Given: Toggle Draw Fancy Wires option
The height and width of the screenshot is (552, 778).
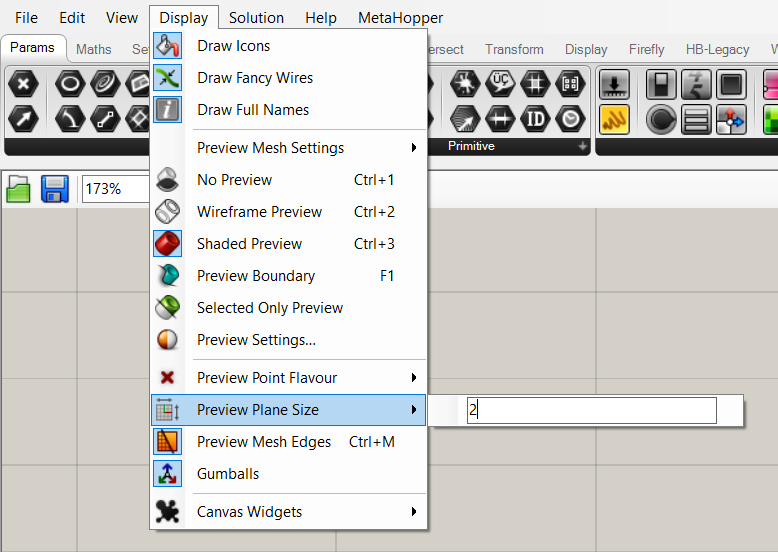Looking at the screenshot, I should (x=254, y=78).
